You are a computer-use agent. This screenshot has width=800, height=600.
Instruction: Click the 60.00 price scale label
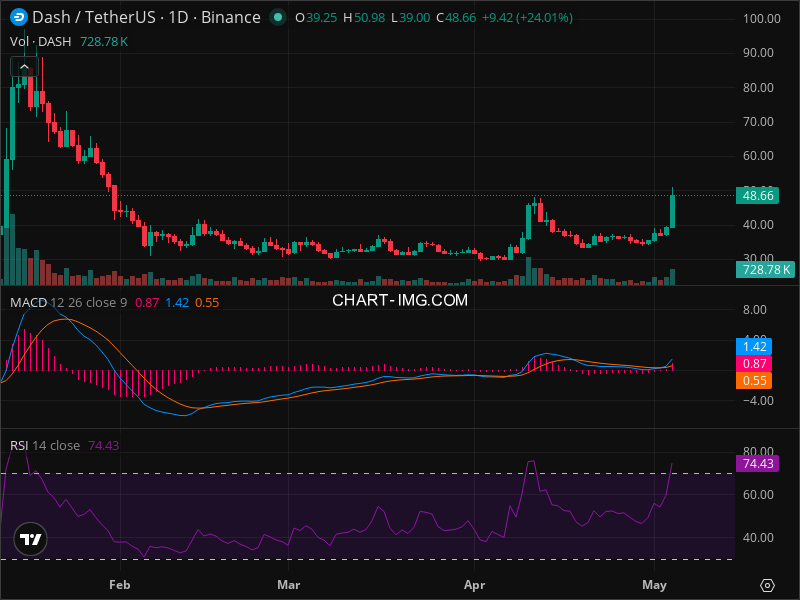point(758,156)
